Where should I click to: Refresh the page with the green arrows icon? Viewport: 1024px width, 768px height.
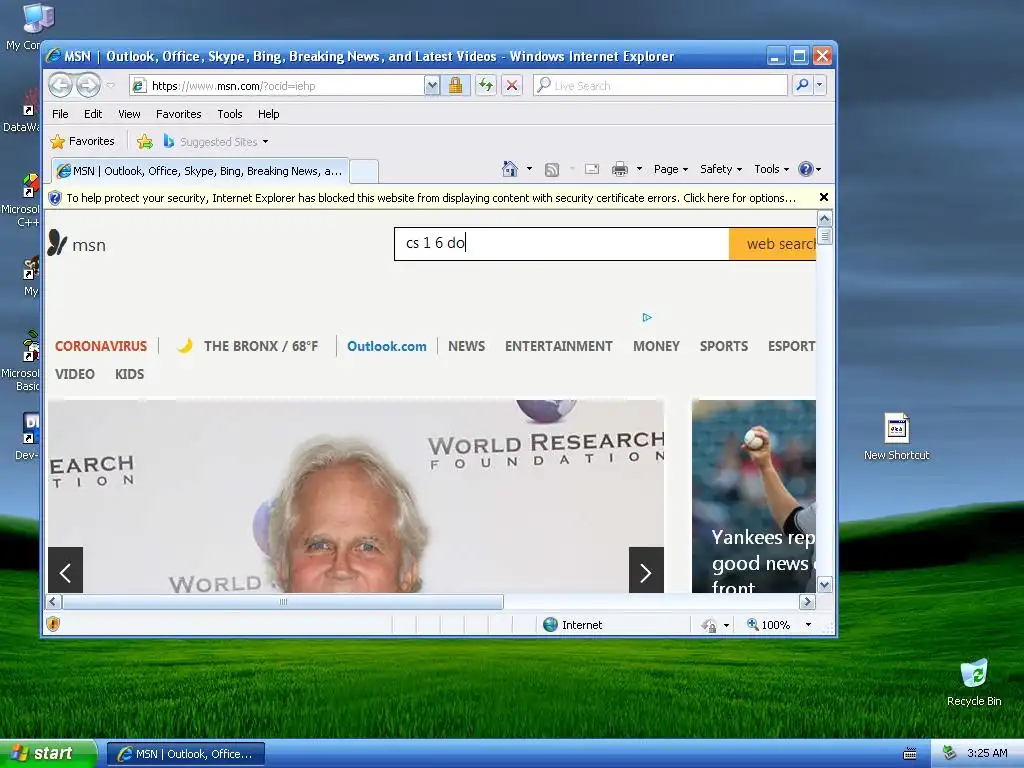(485, 86)
